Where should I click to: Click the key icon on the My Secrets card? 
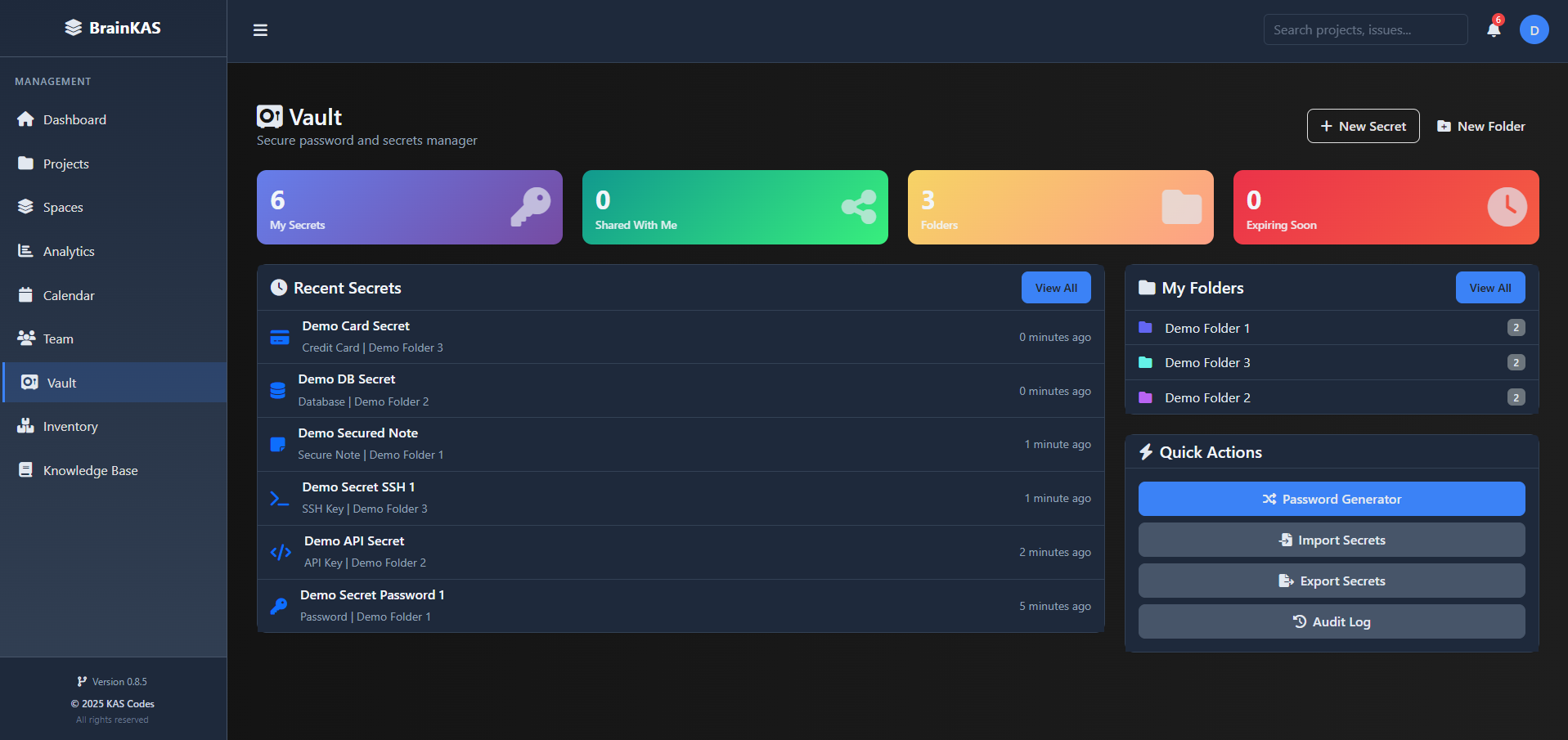tap(530, 207)
